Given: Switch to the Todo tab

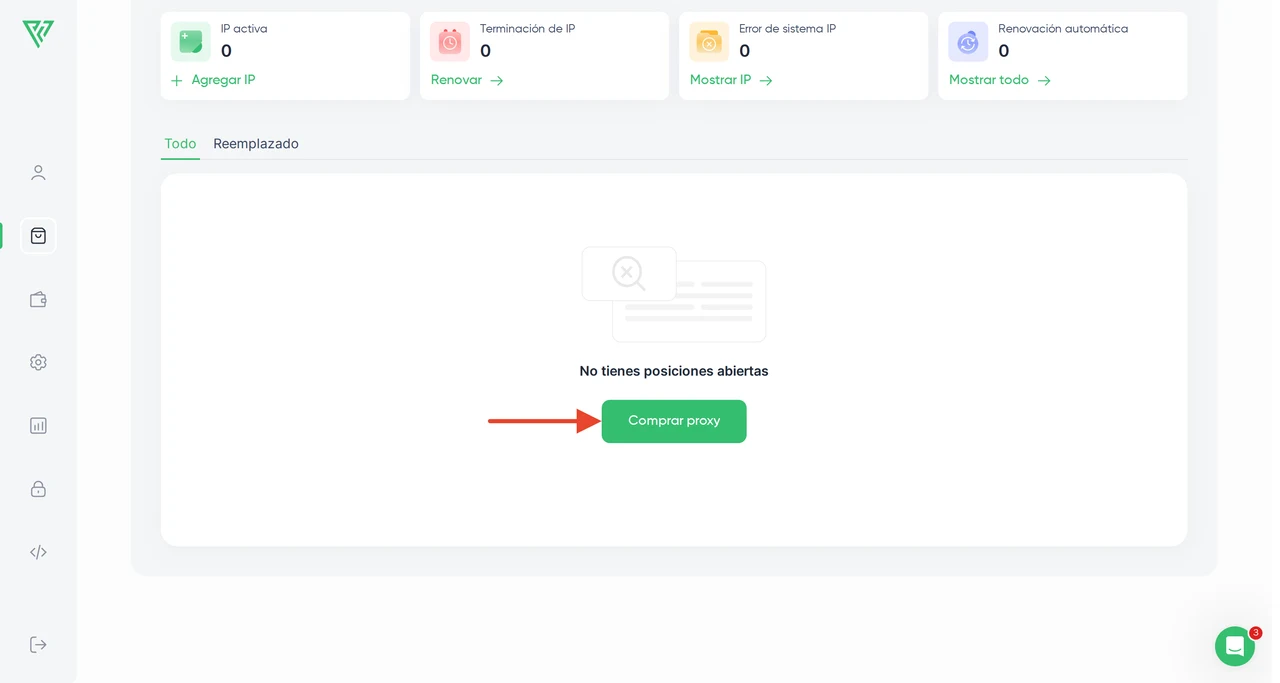Looking at the screenshot, I should (180, 144).
